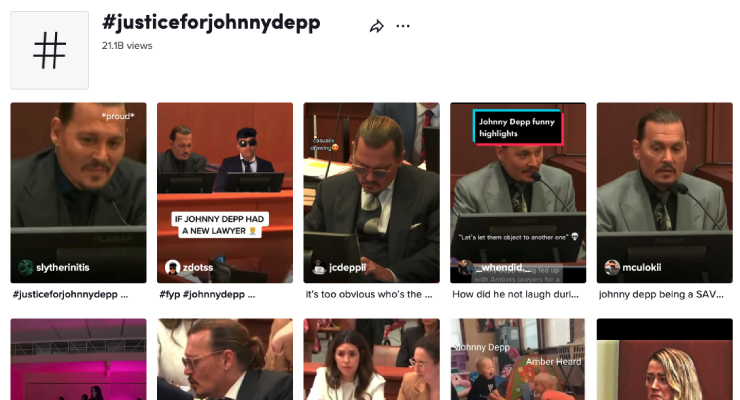Open the mculokii username link
Viewport: 740px width, 400px height.
(x=641, y=267)
